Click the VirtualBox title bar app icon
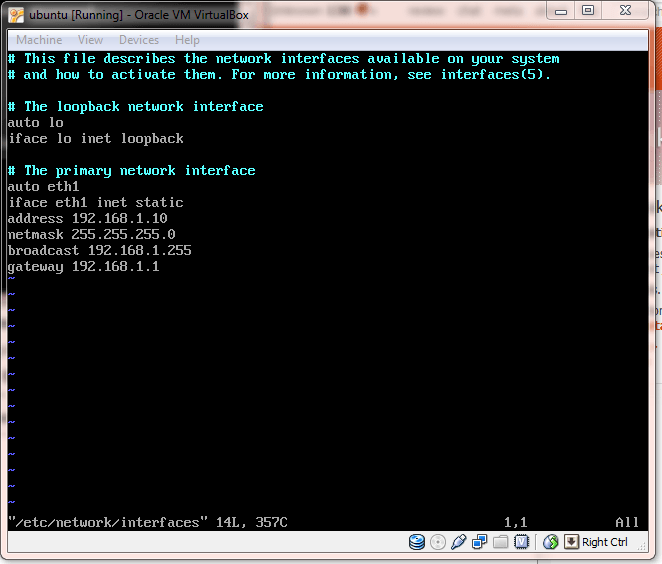This screenshot has height=564, width=662. [x=16, y=15]
